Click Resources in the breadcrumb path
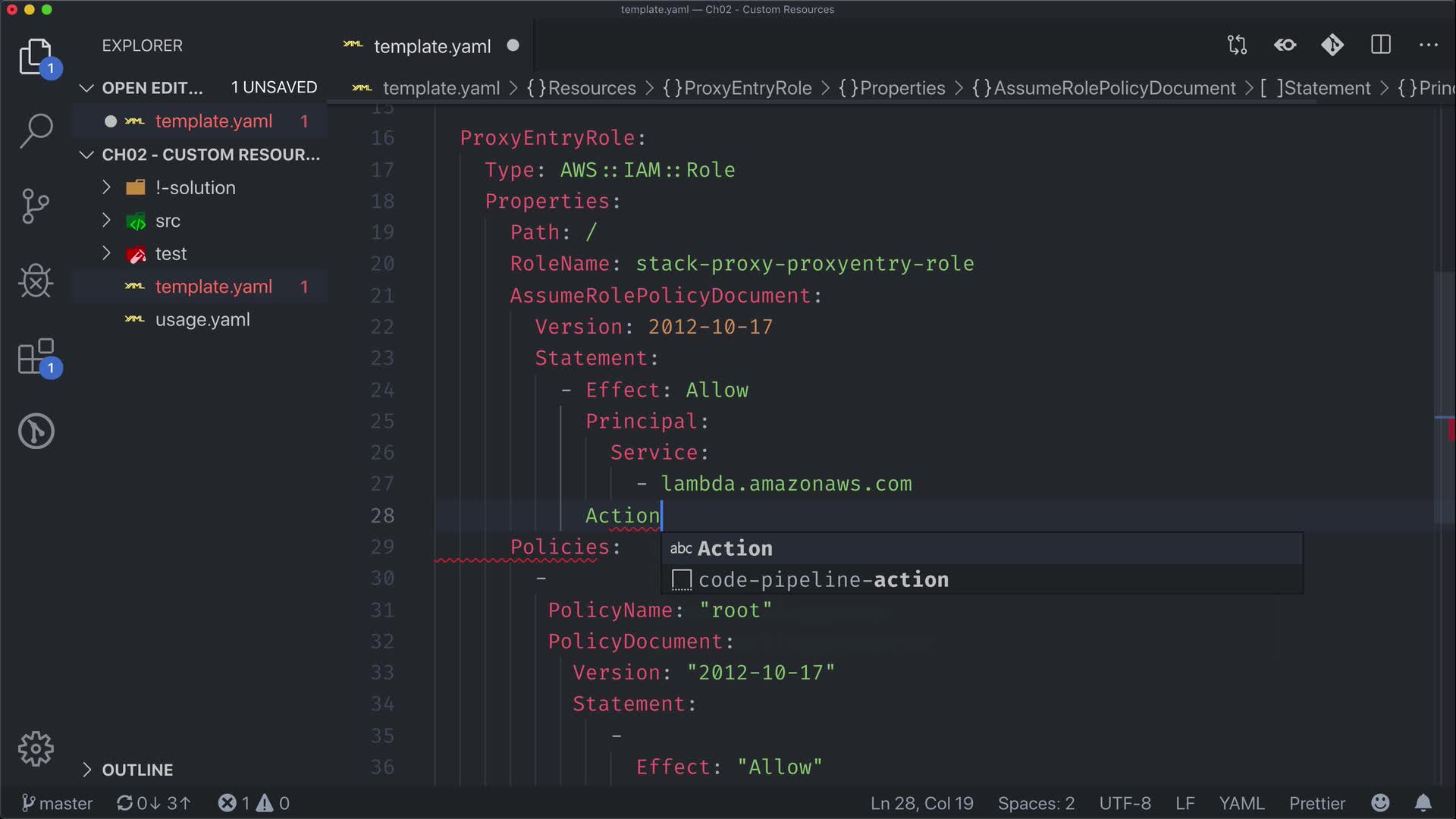The image size is (1456, 819). tap(591, 88)
